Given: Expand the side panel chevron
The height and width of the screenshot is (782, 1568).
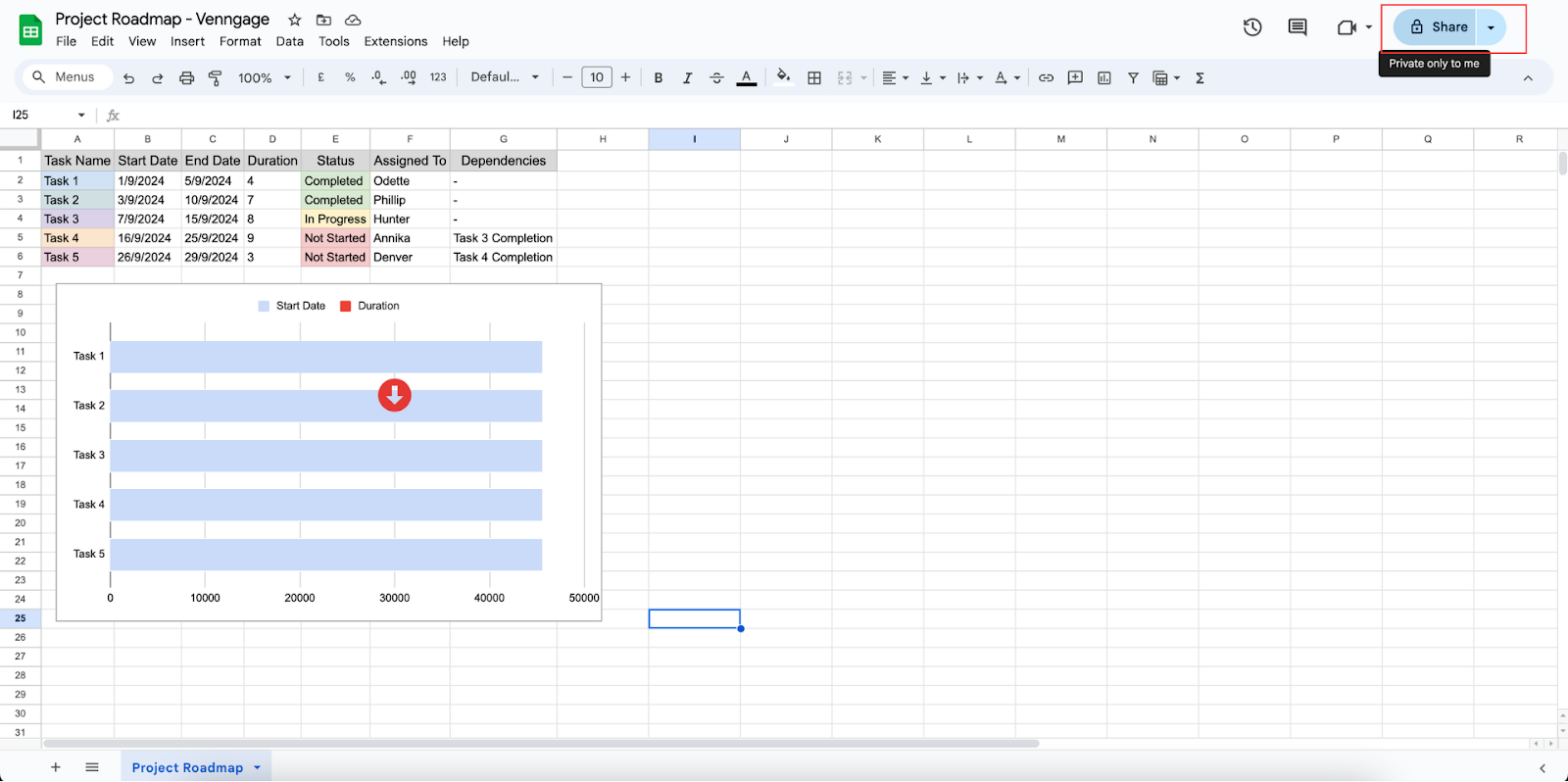Looking at the screenshot, I should coord(1542,768).
